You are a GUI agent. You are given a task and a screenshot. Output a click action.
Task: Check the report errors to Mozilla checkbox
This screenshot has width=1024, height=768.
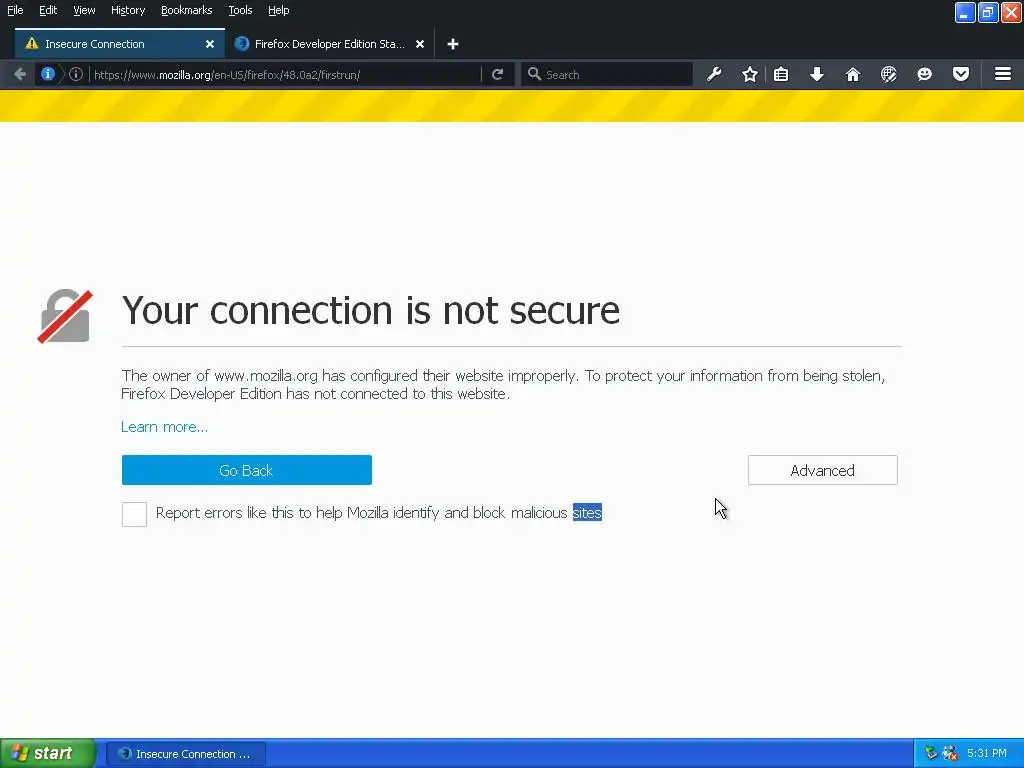coord(135,514)
